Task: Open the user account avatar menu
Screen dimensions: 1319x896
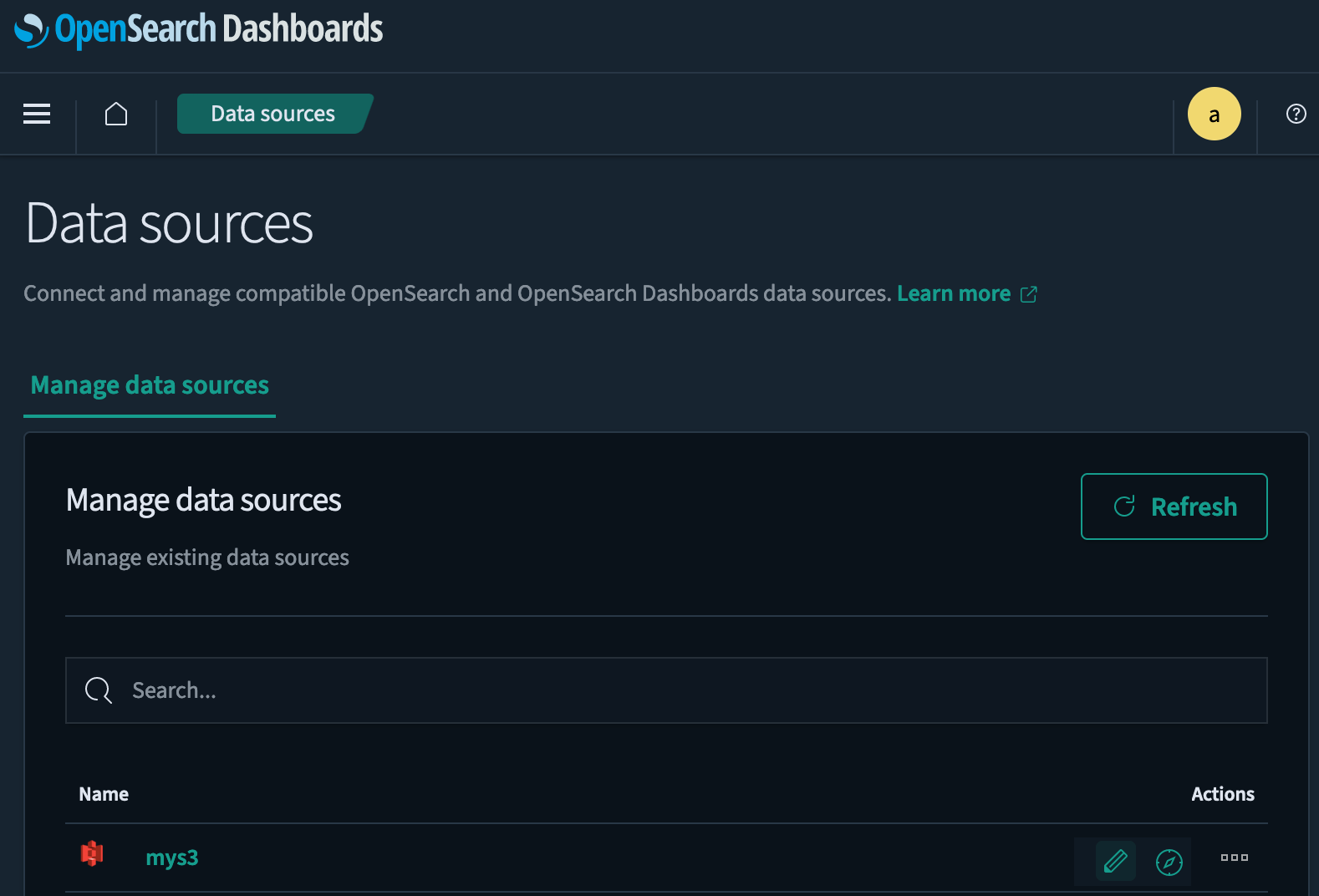Action: pos(1214,114)
